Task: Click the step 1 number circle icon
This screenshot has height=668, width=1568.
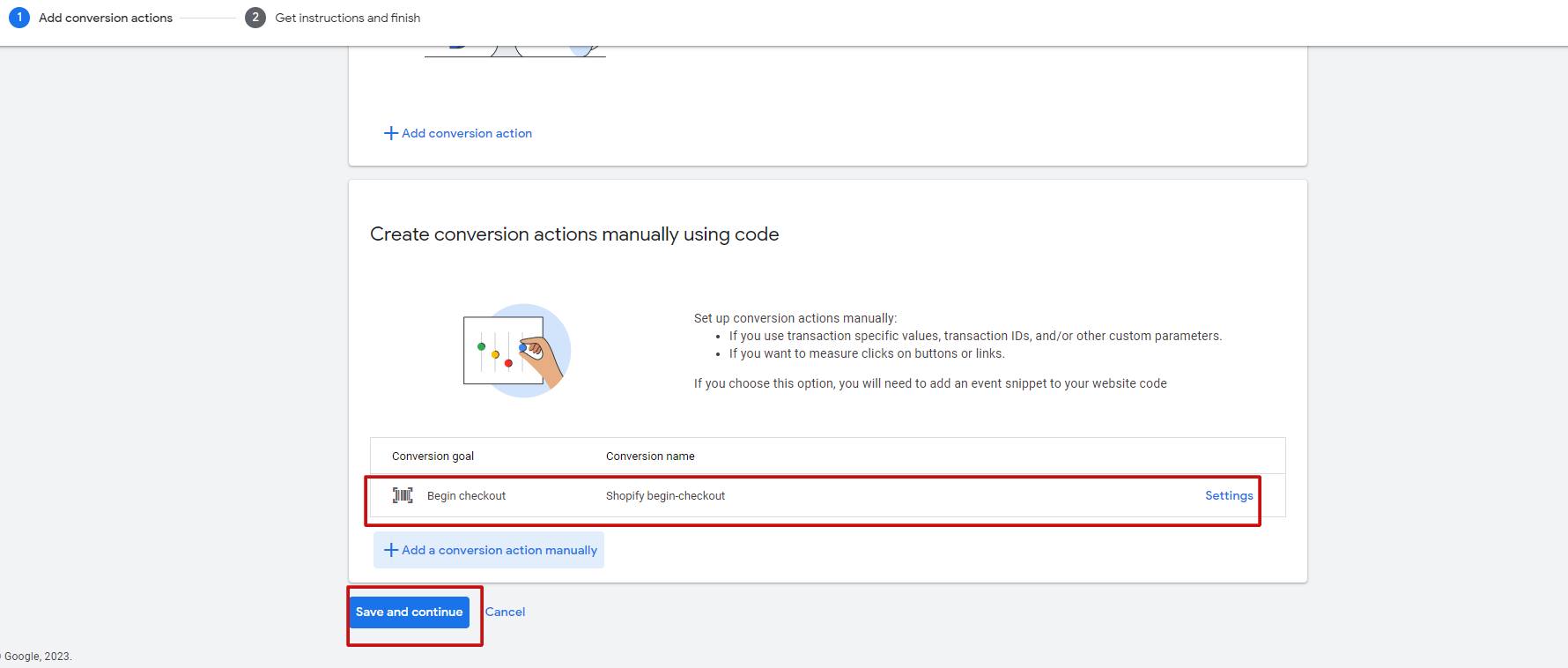Action: (x=18, y=17)
